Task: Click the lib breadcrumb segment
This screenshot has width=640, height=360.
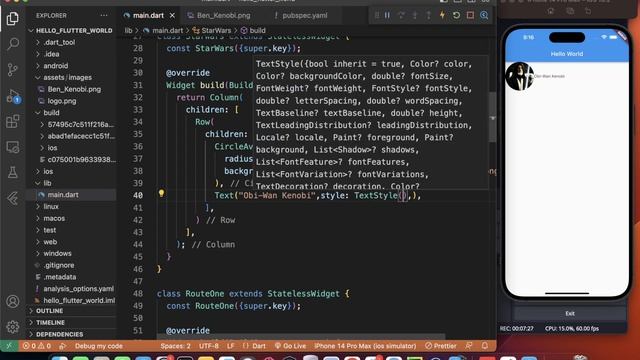Action: [x=129, y=30]
